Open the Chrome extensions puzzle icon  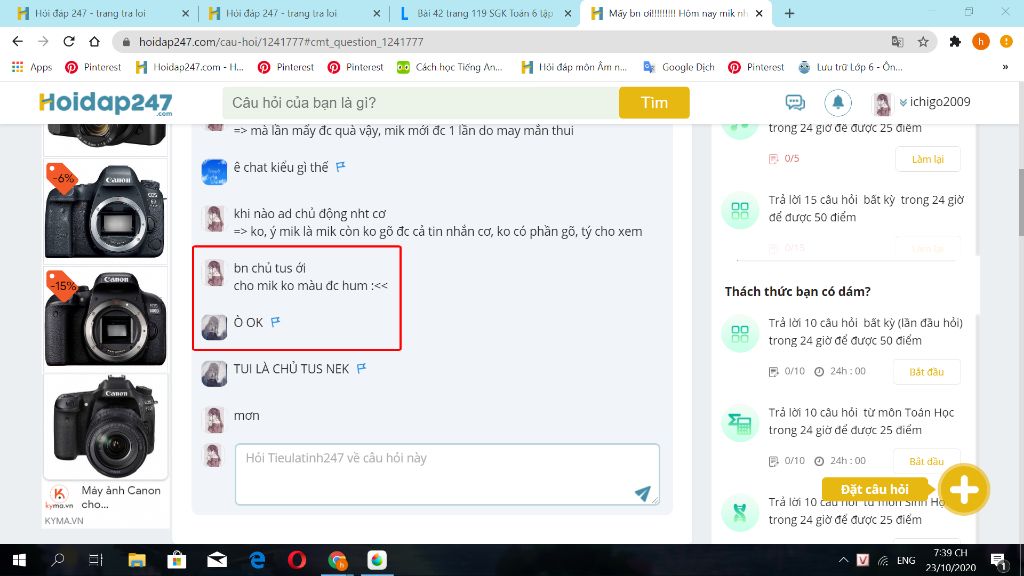click(955, 42)
